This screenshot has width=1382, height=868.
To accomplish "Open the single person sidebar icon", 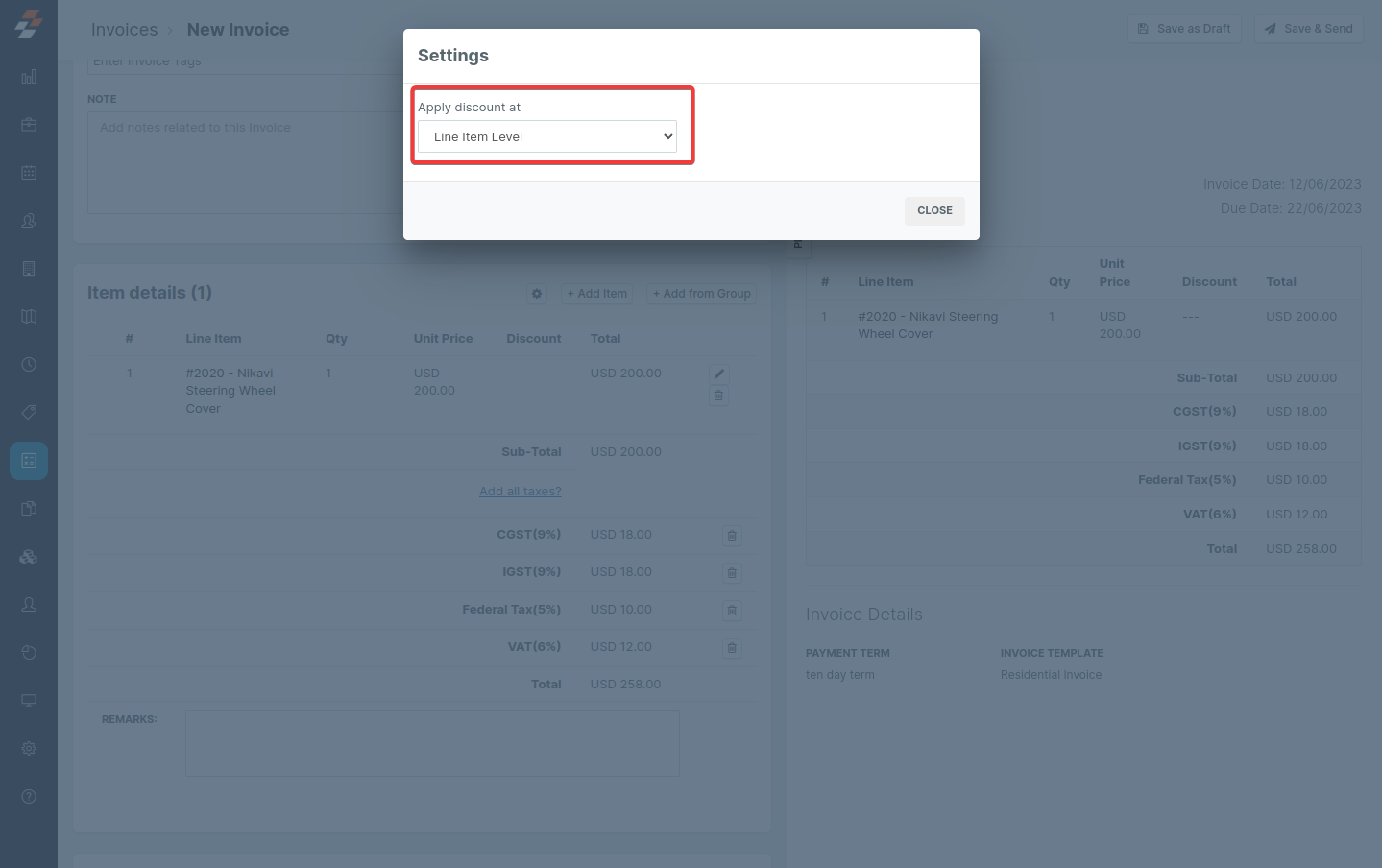I will tap(29, 605).
